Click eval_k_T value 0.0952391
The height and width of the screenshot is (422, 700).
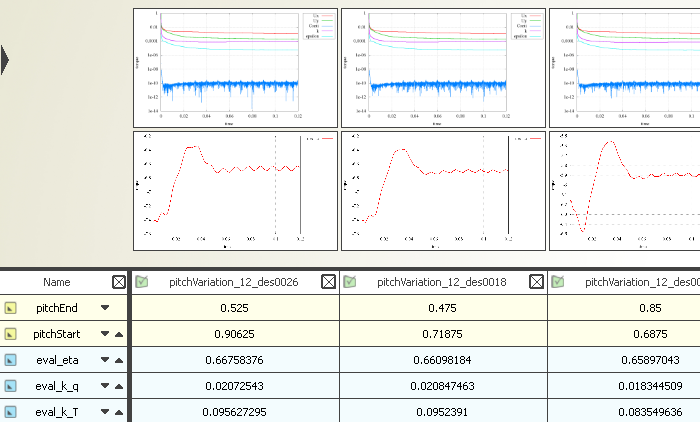click(443, 411)
